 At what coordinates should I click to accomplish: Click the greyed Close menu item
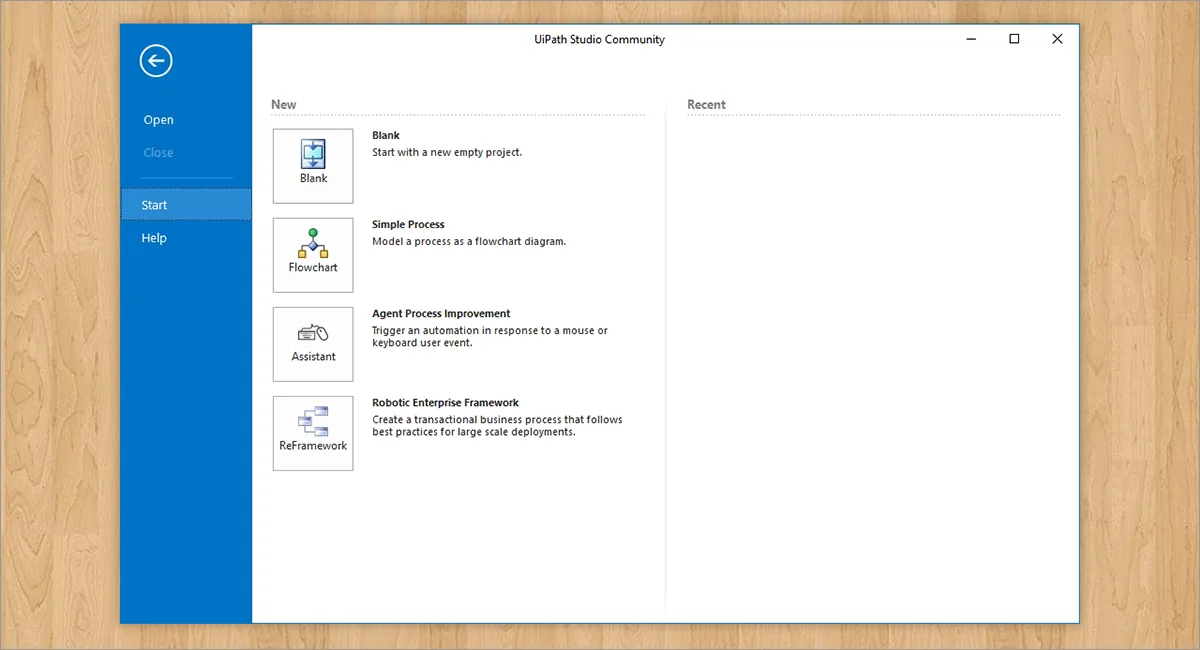(x=158, y=153)
